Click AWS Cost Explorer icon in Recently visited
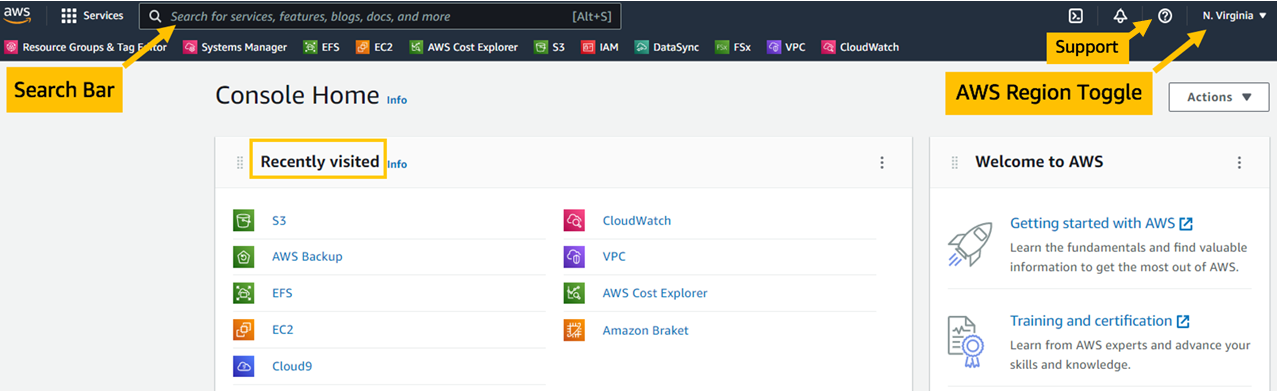This screenshot has width=1277, height=391. 574,293
